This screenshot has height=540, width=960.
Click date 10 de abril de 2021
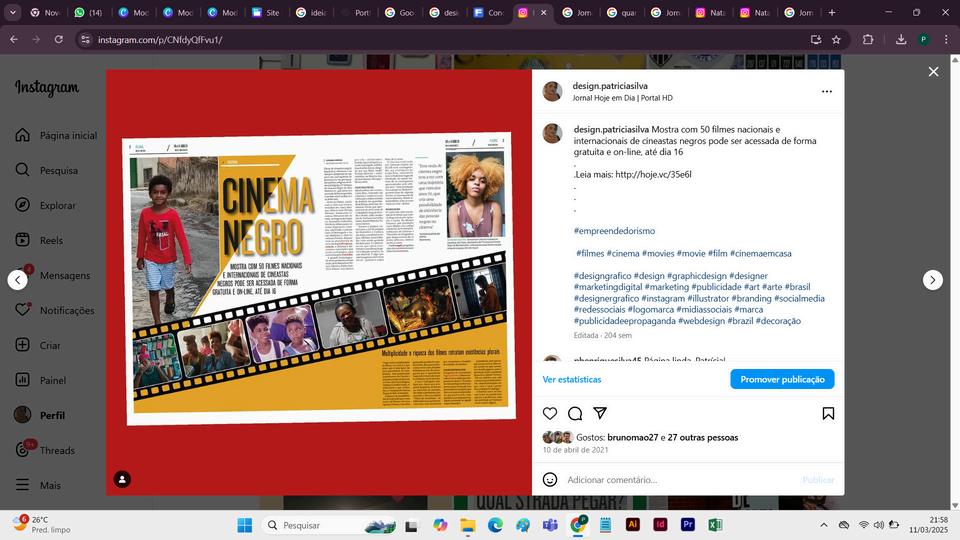click(x=575, y=449)
